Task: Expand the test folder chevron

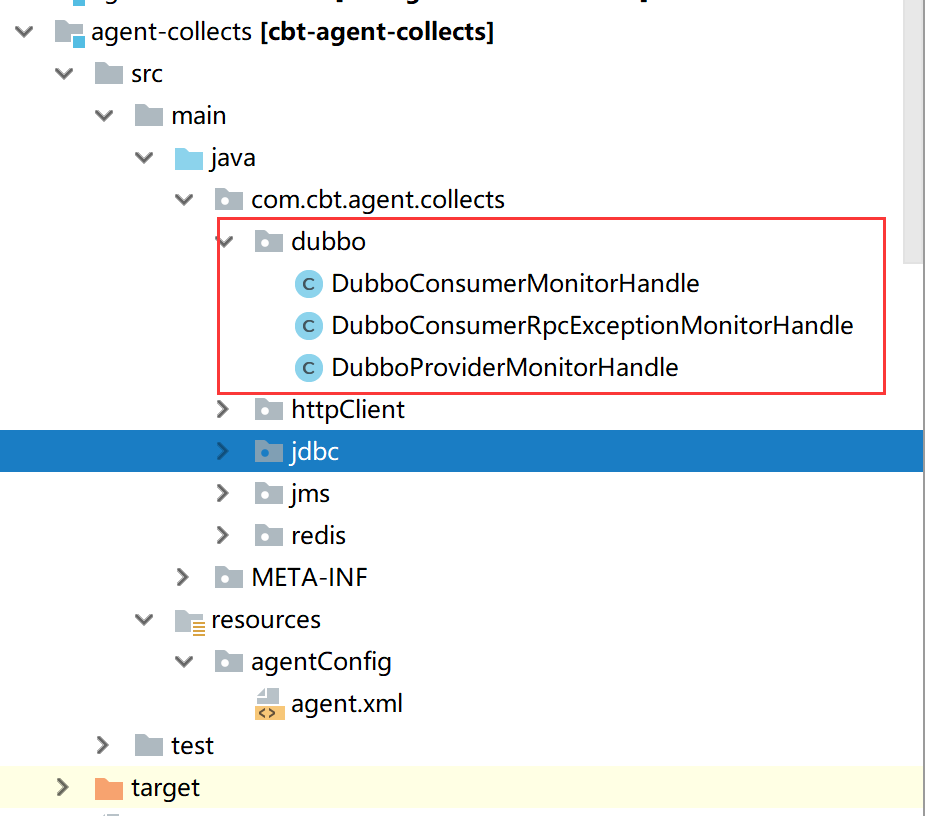Action: tap(102, 745)
